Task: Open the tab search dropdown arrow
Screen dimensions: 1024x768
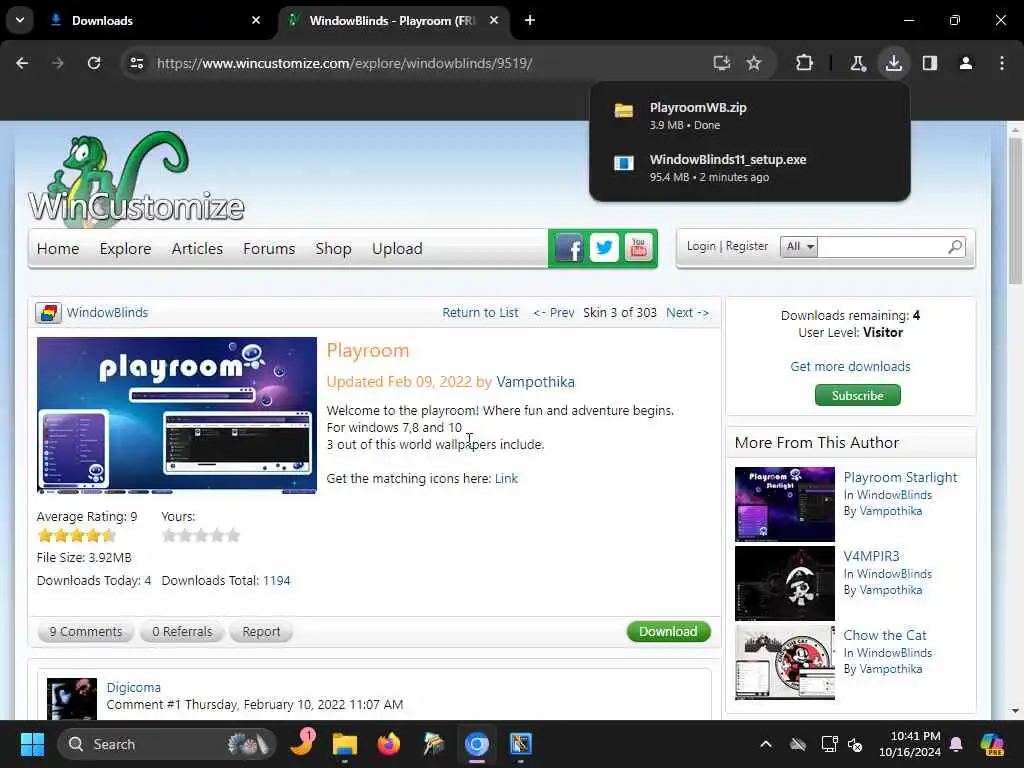Action: click(20, 20)
